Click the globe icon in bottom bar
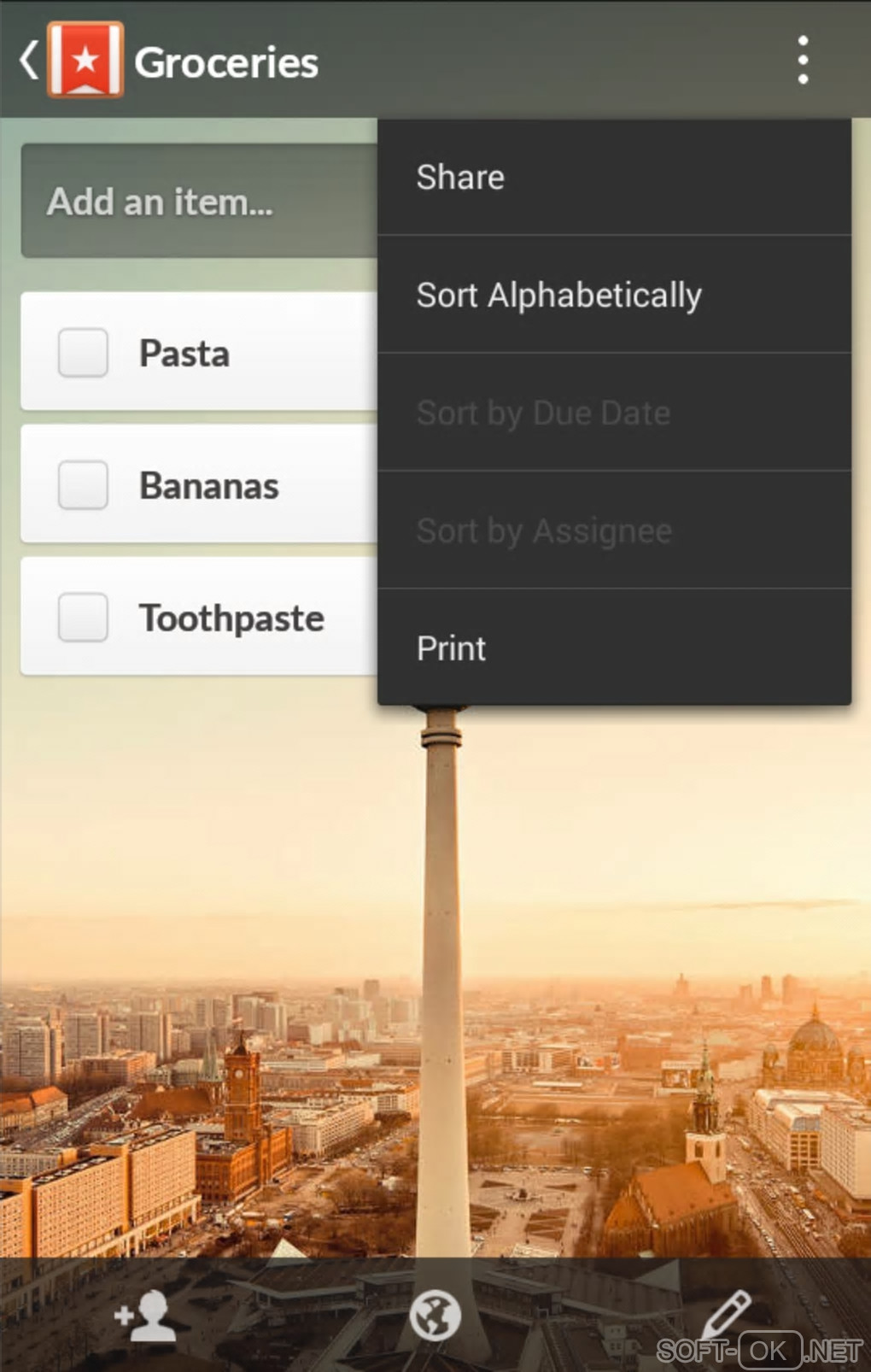Image resolution: width=871 pixels, height=1372 pixels. (x=435, y=1315)
